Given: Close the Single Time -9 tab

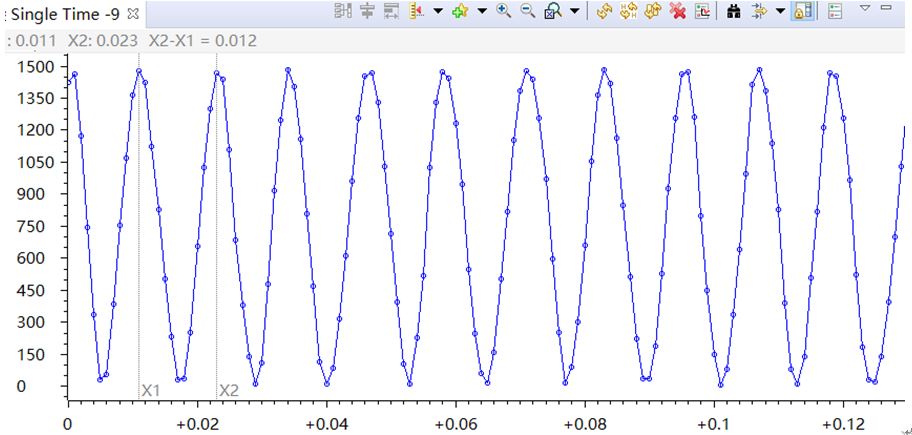Looking at the screenshot, I should click(x=133, y=13).
